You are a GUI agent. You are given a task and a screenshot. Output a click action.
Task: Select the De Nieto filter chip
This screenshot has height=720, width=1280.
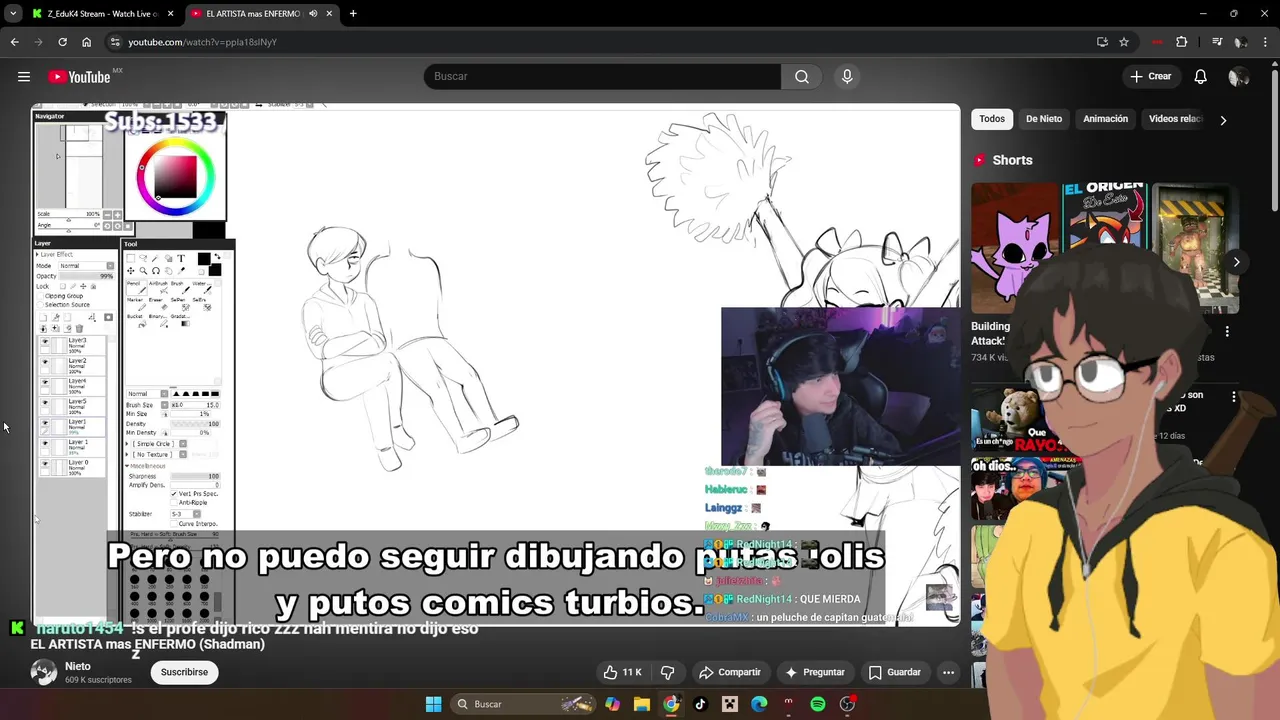pyautogui.click(x=1044, y=119)
